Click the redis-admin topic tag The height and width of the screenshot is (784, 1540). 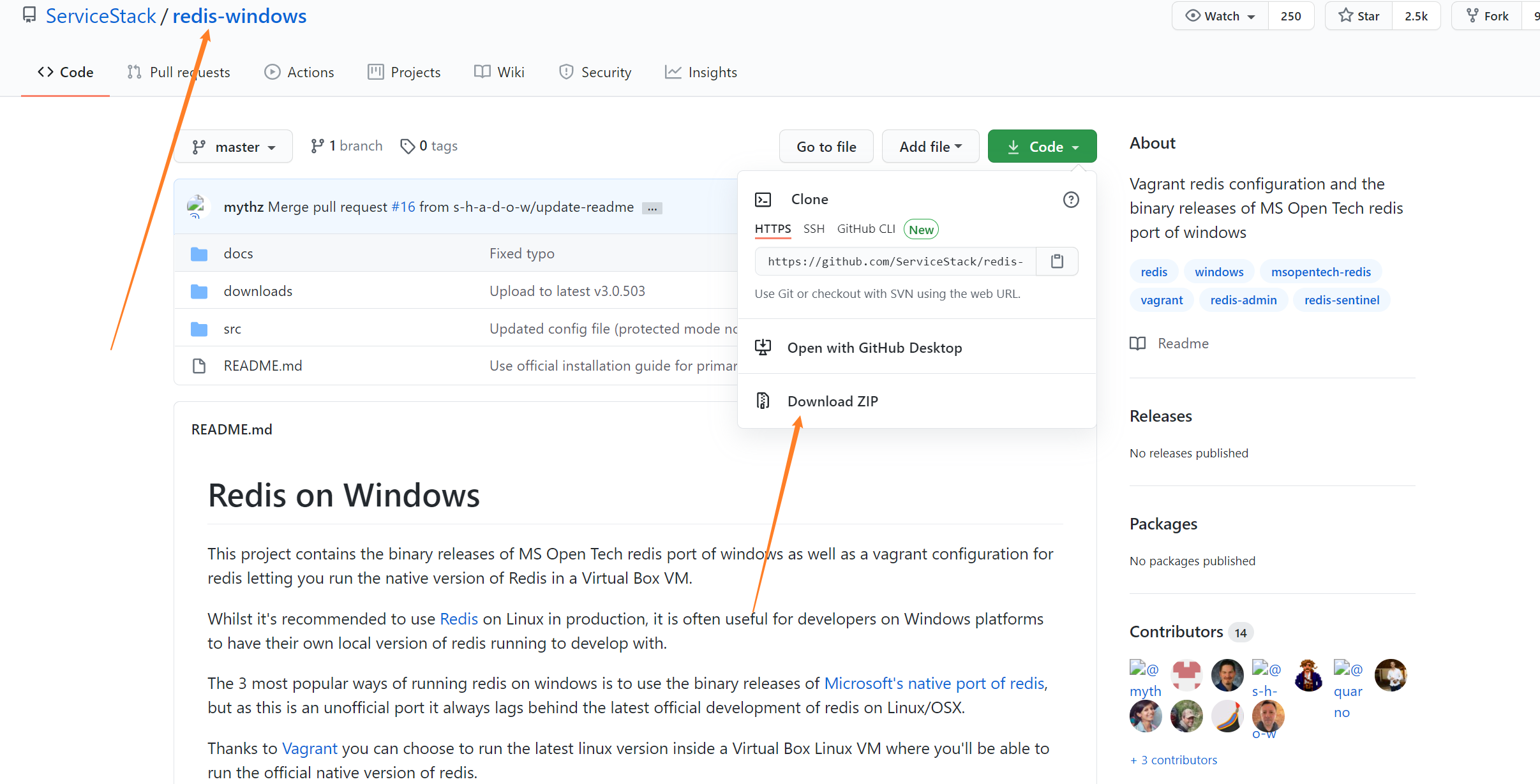pyautogui.click(x=1243, y=300)
